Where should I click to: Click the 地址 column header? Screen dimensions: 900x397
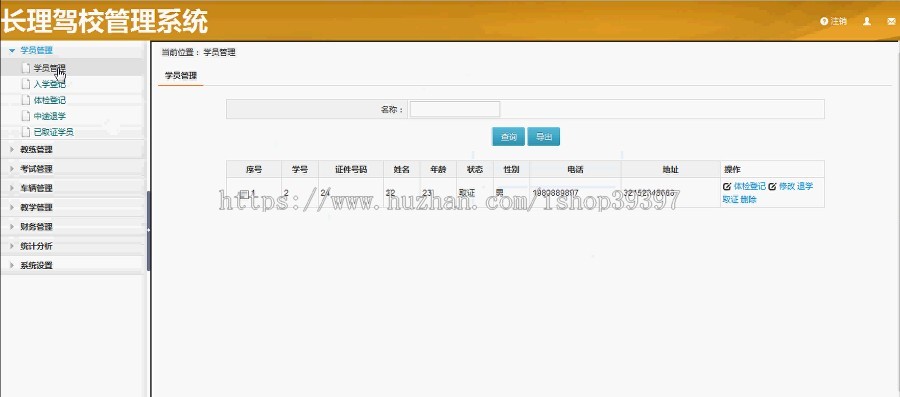tap(670, 169)
